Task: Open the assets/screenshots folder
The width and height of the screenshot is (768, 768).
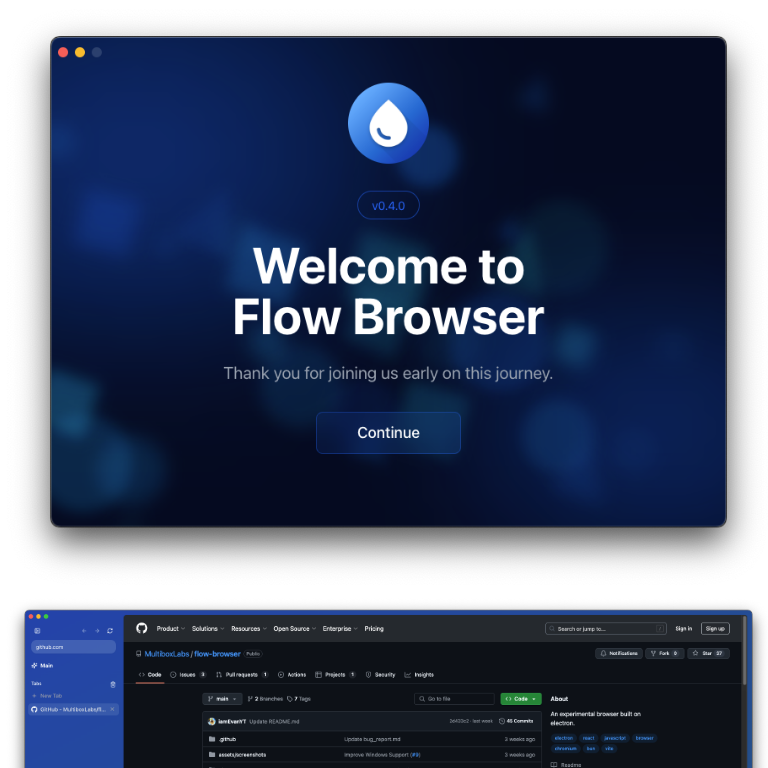Action: click(242, 754)
